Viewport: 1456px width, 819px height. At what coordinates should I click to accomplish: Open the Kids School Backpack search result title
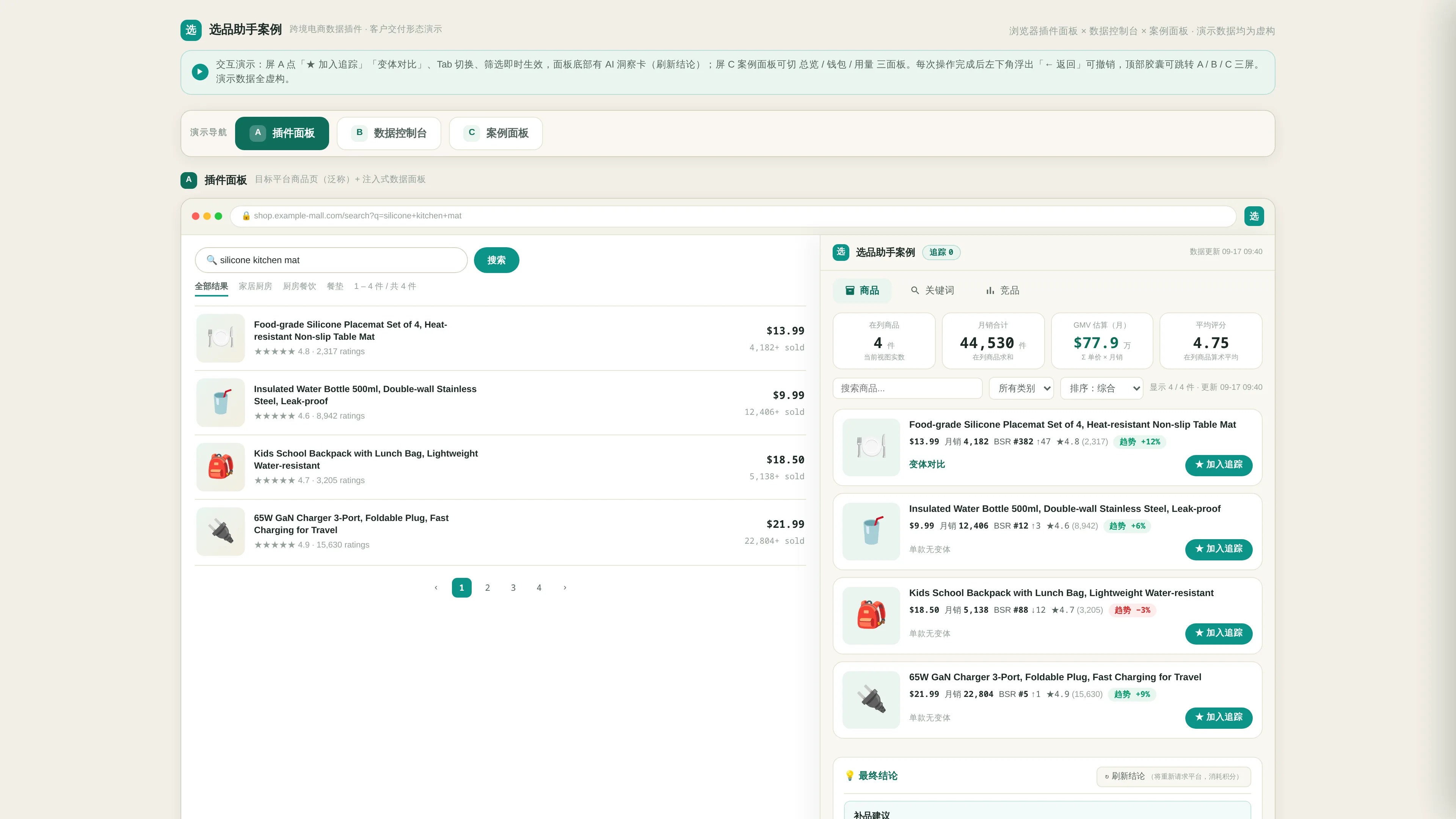366,460
